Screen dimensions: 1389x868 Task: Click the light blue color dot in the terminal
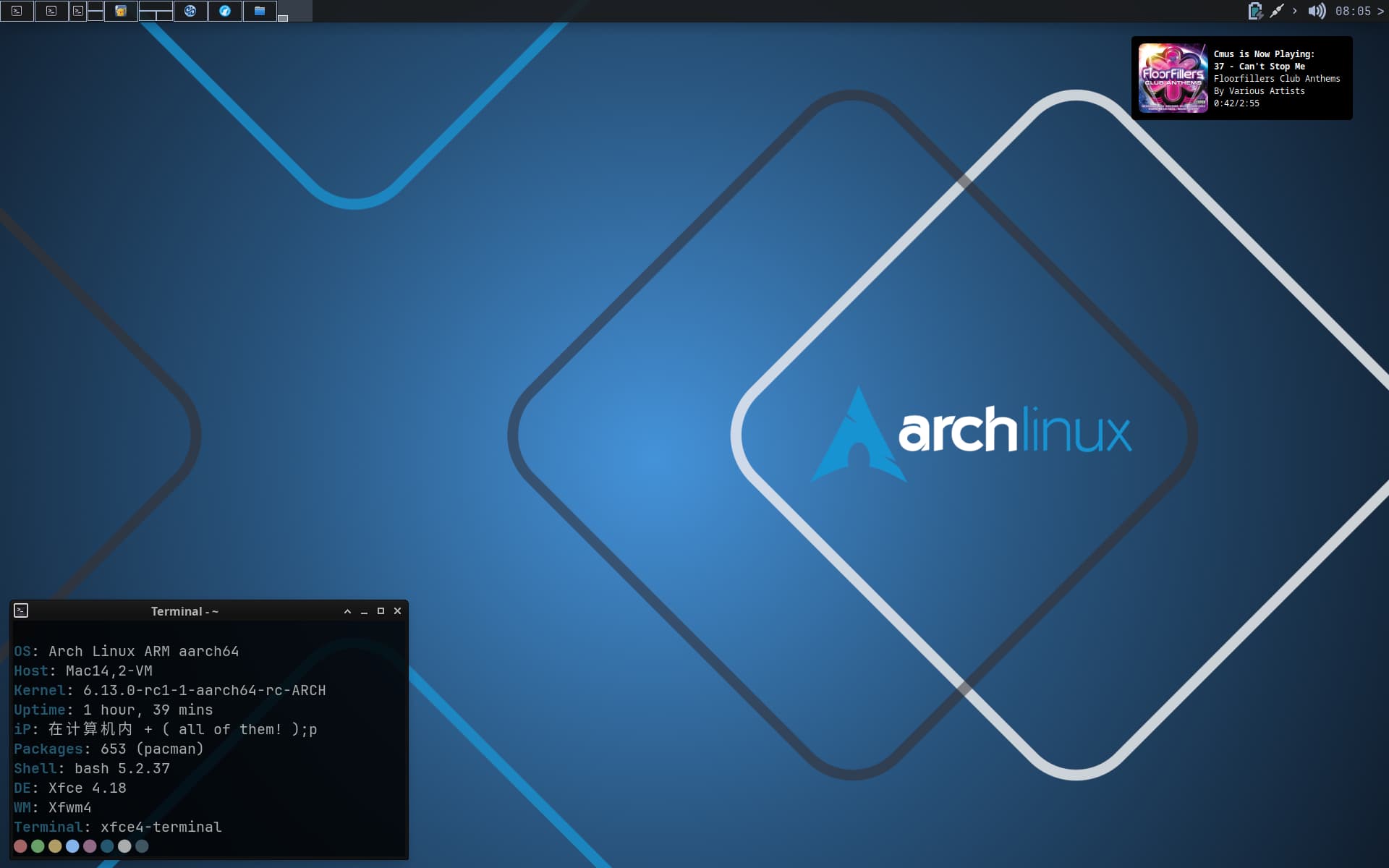[x=72, y=846]
